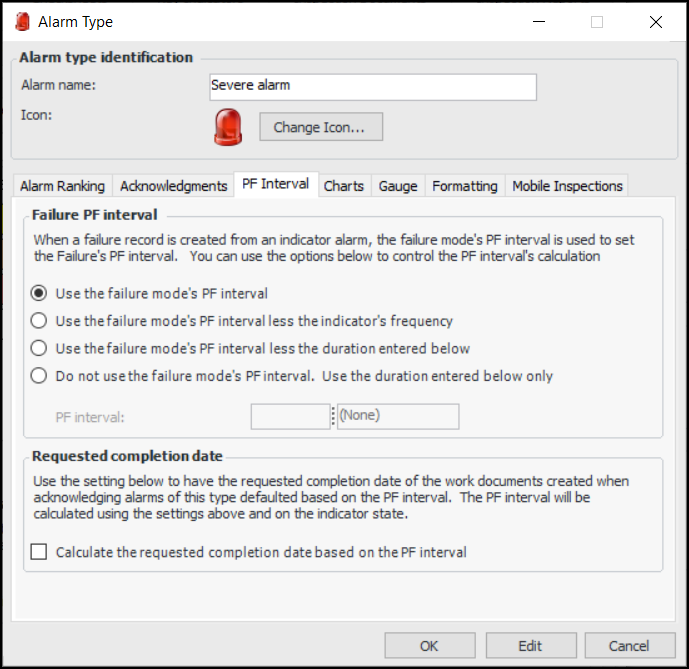Screen dimensions: 689x669
Task: Go to the Formatting tab
Action: click(x=464, y=186)
